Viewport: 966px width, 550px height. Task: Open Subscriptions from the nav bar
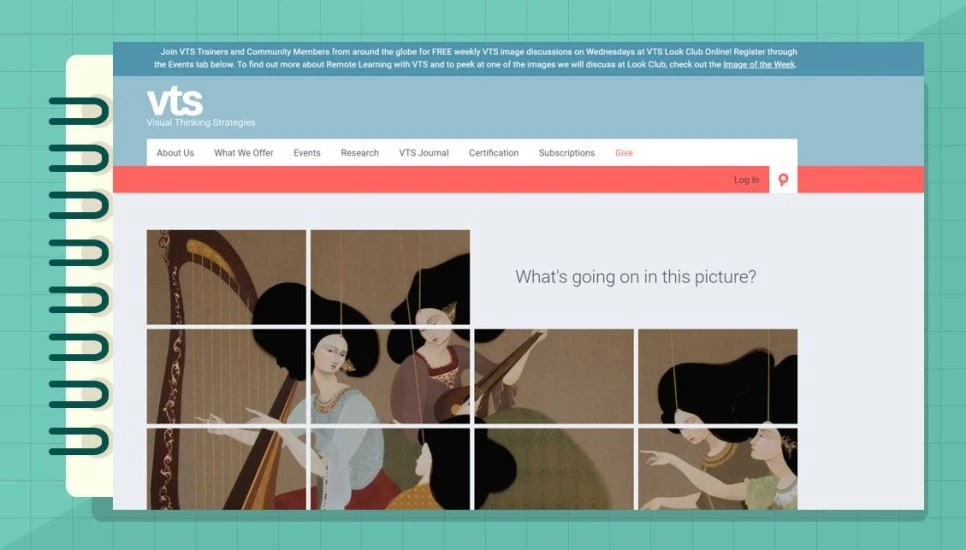point(567,153)
